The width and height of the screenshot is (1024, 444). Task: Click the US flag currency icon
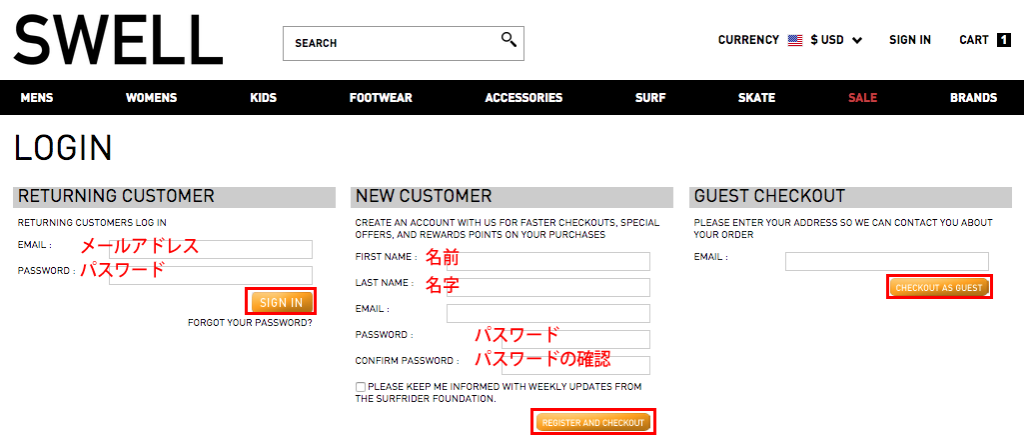795,40
